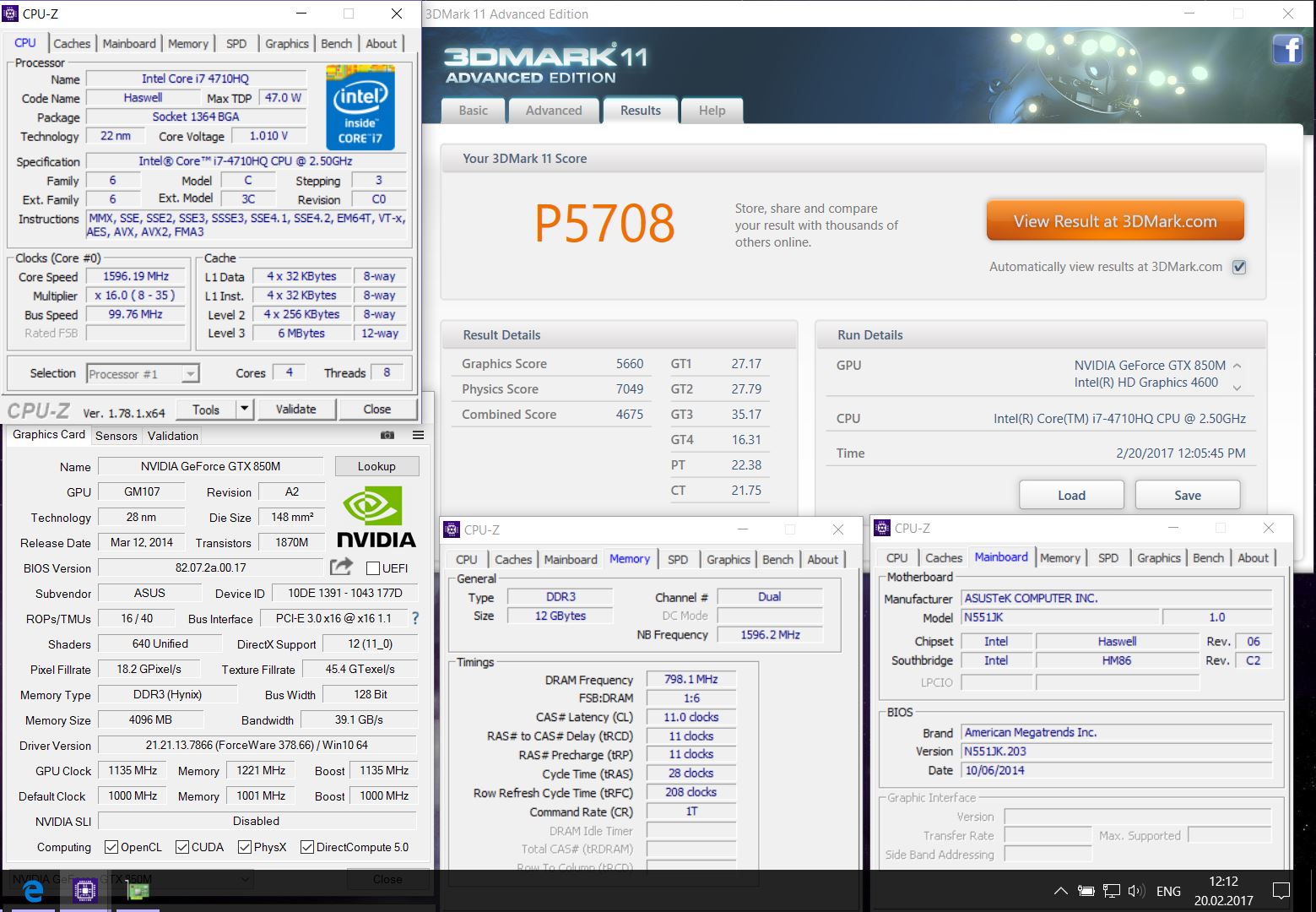1316x912 pixels.
Task: Open battery status tray icon
Action: click(x=1086, y=891)
